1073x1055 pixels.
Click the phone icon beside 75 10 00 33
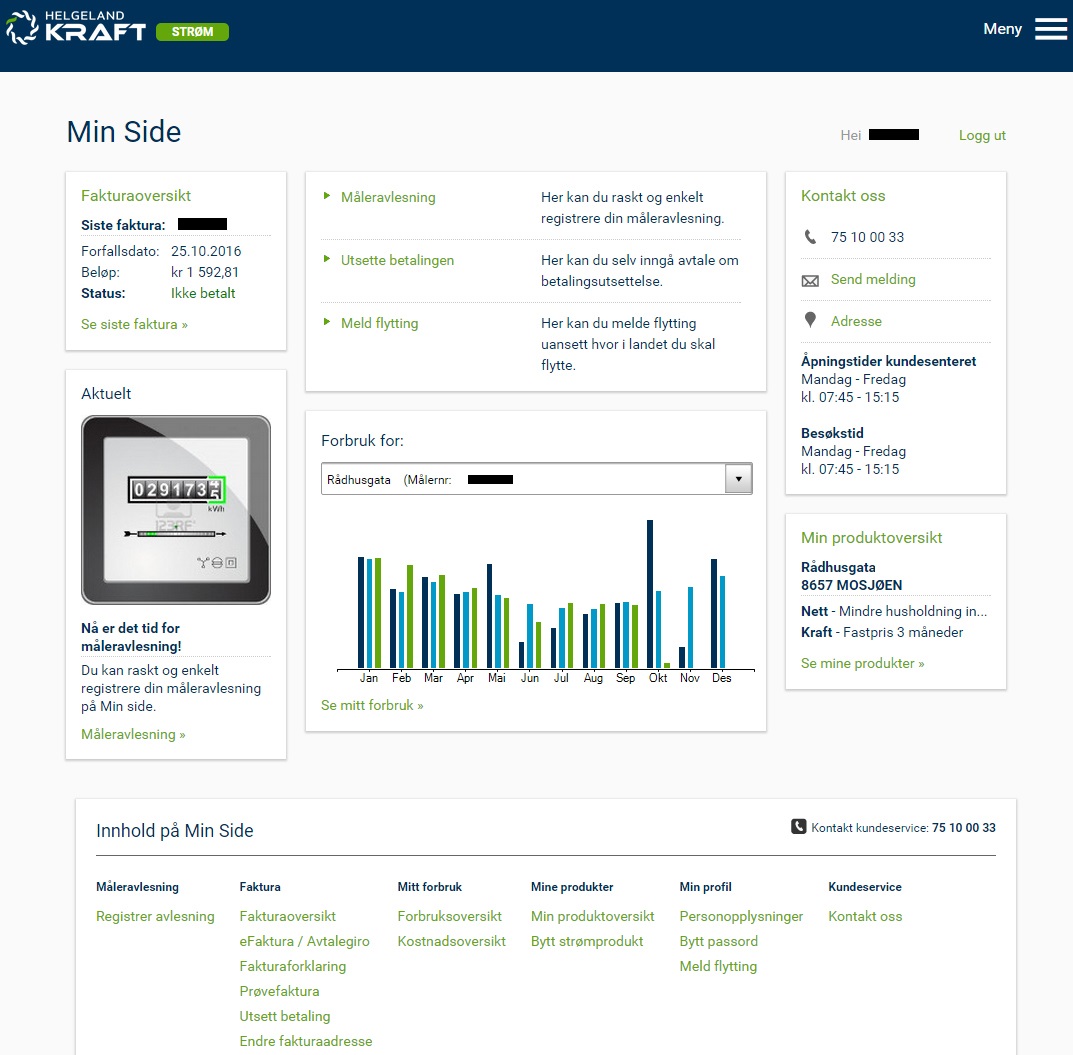coord(810,237)
